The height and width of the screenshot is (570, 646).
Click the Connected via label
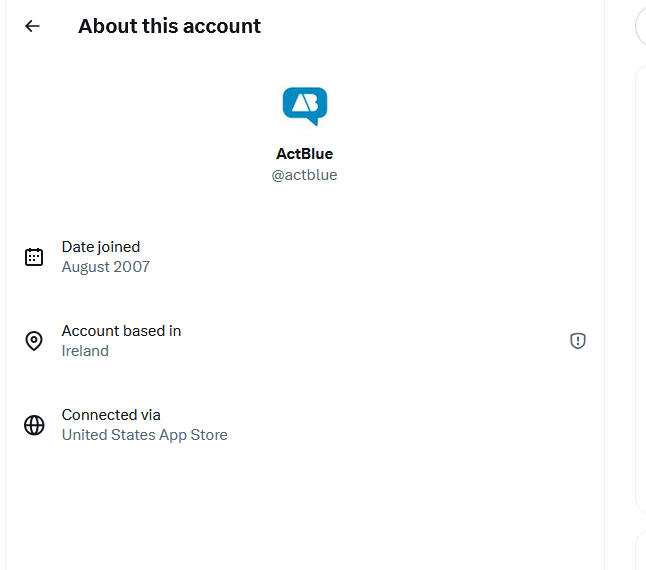[111, 415]
